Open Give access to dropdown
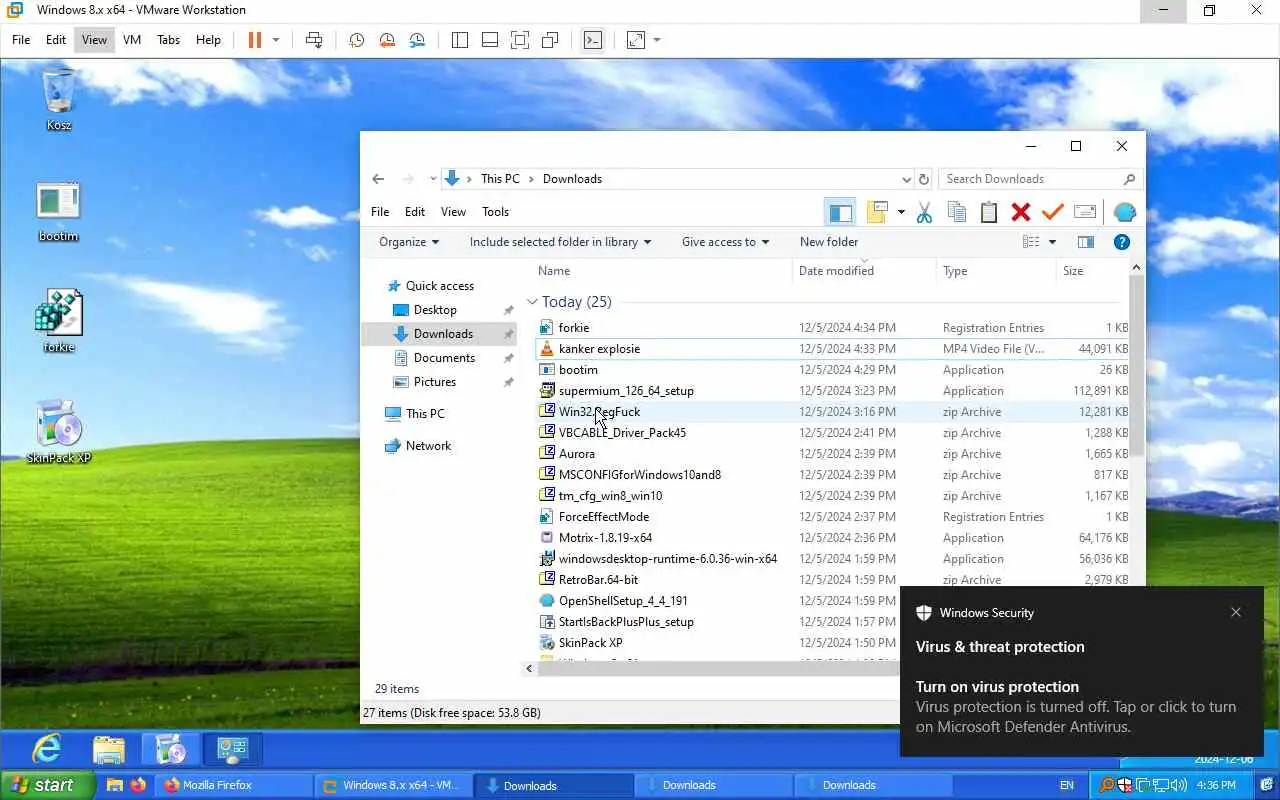 [725, 242]
